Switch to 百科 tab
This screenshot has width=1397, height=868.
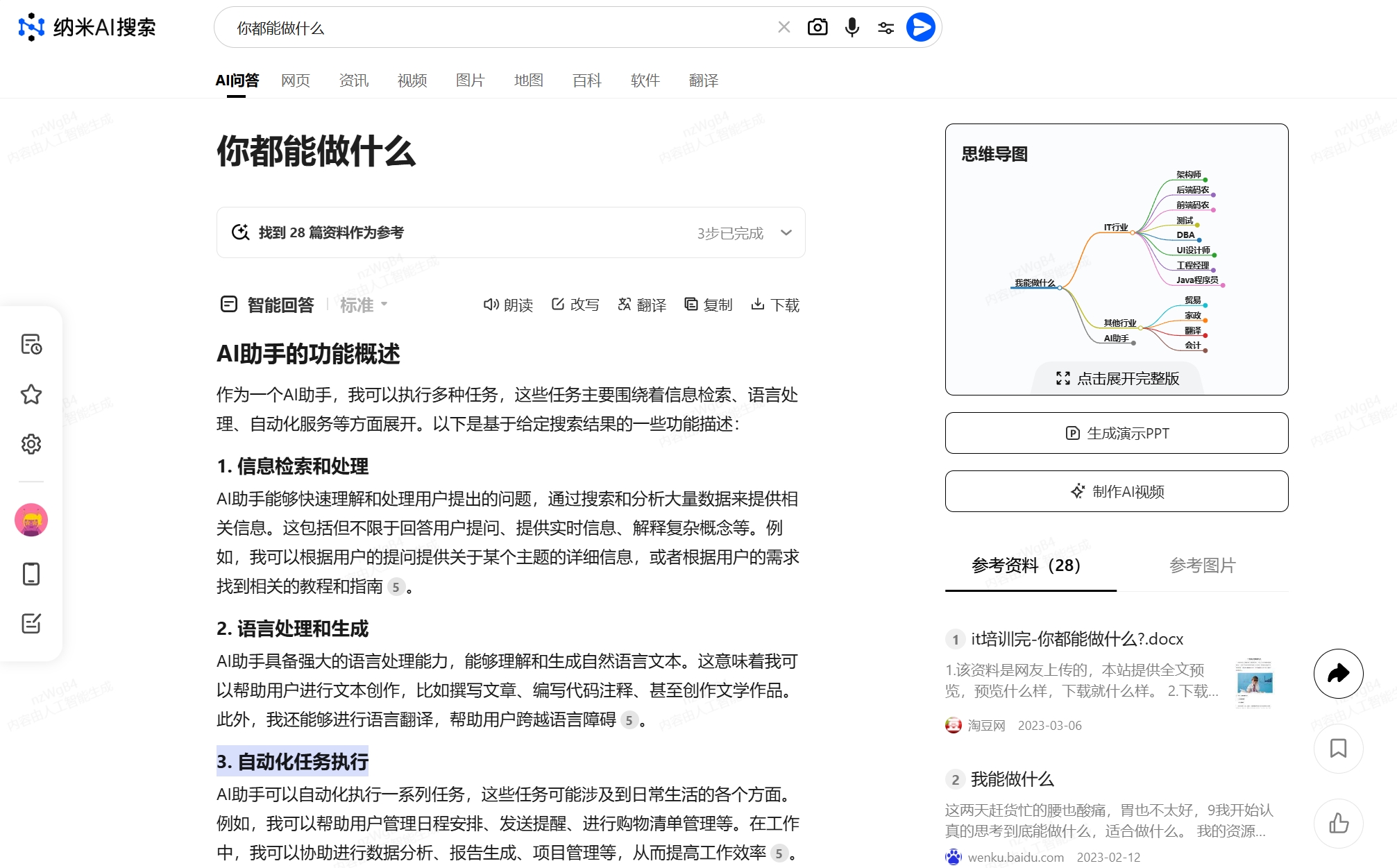coord(587,80)
